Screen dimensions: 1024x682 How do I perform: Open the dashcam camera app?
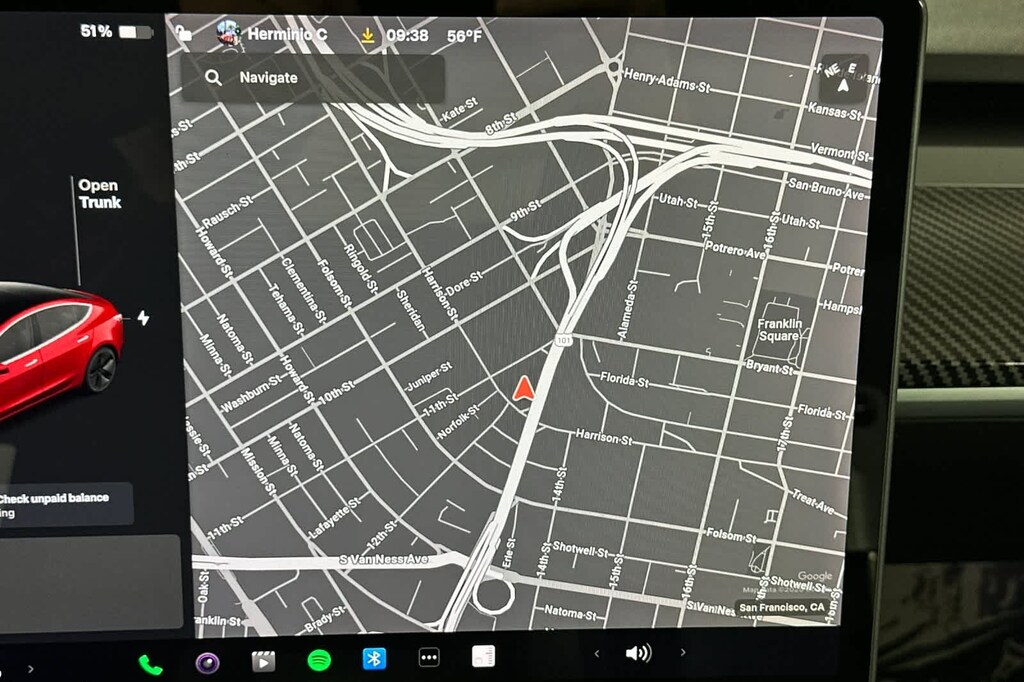(x=207, y=661)
